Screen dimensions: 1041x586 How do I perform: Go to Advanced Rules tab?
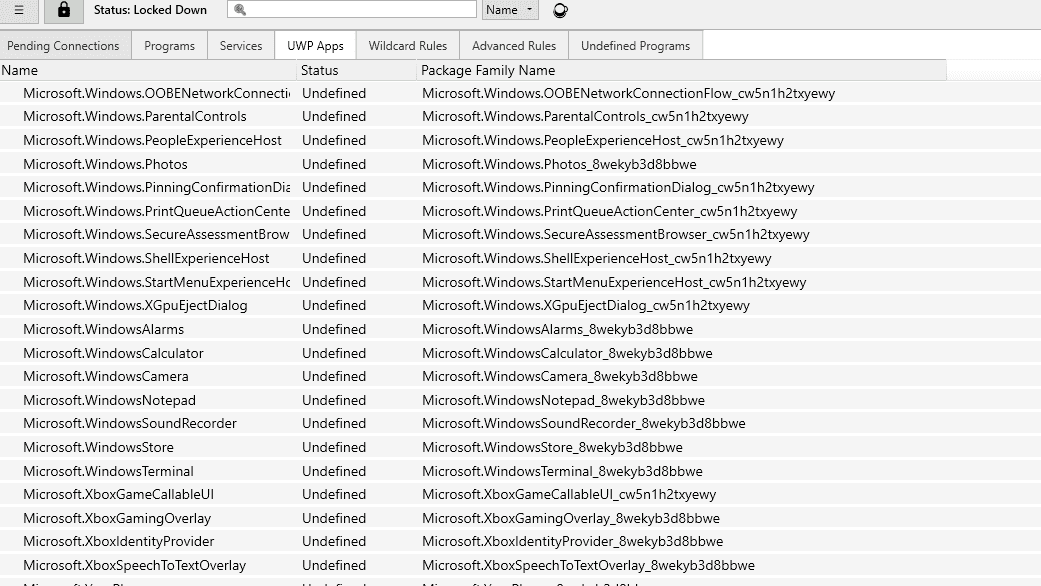(x=514, y=46)
